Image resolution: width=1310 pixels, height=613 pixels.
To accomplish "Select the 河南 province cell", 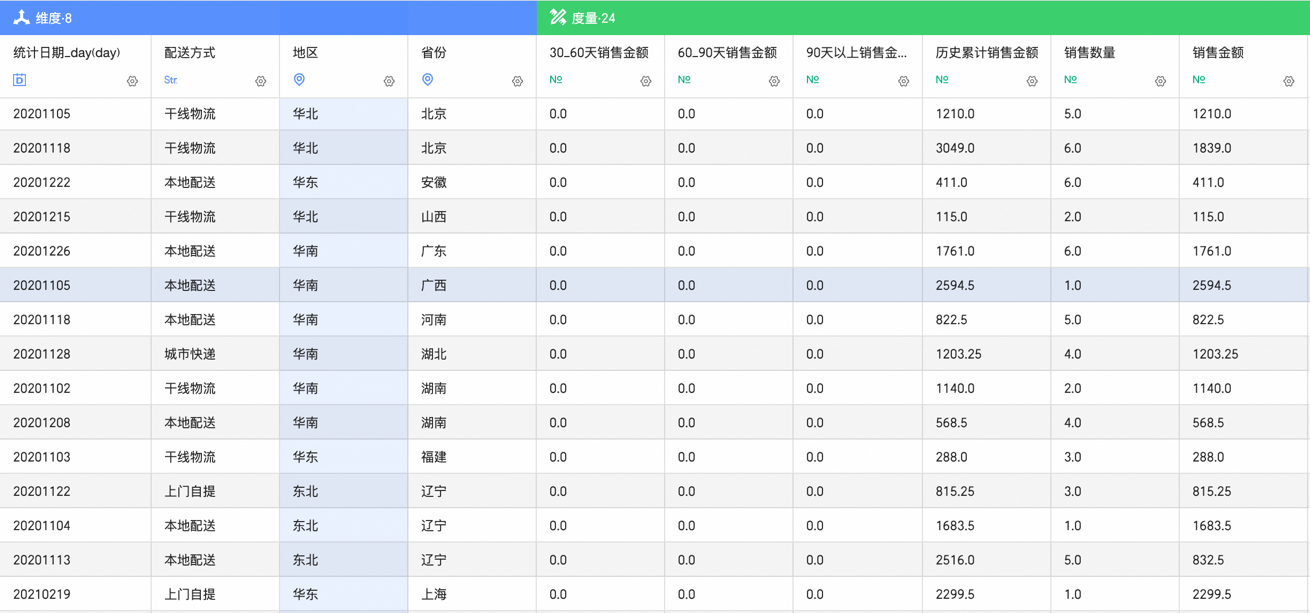I will [472, 320].
